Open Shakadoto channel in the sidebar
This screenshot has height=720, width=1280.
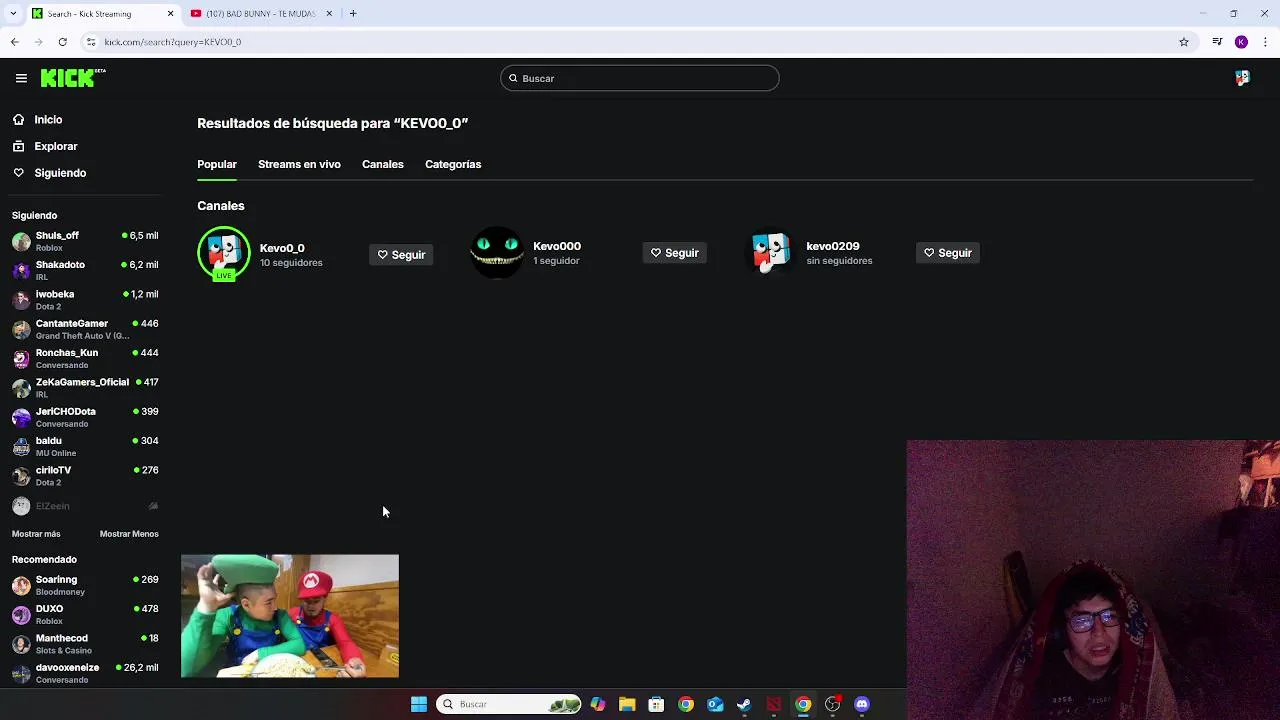85,270
